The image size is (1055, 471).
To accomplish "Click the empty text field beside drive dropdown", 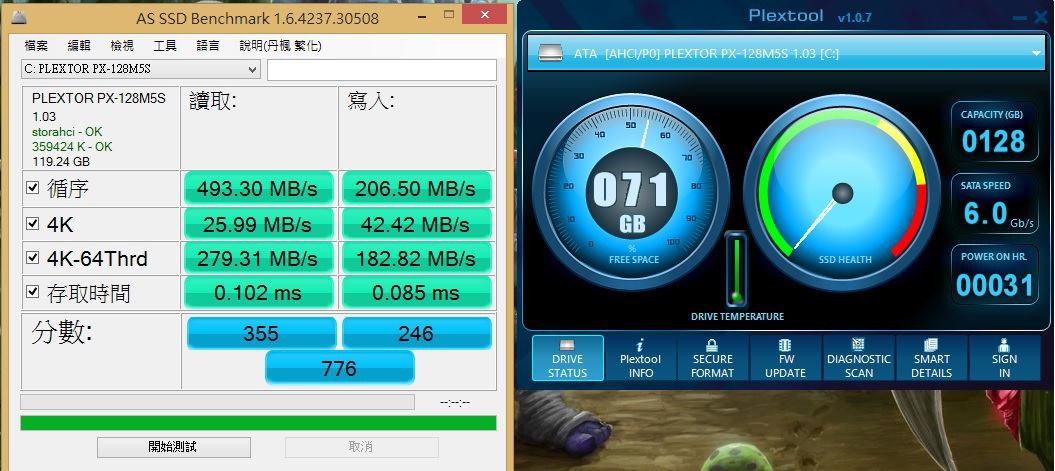I will point(381,69).
